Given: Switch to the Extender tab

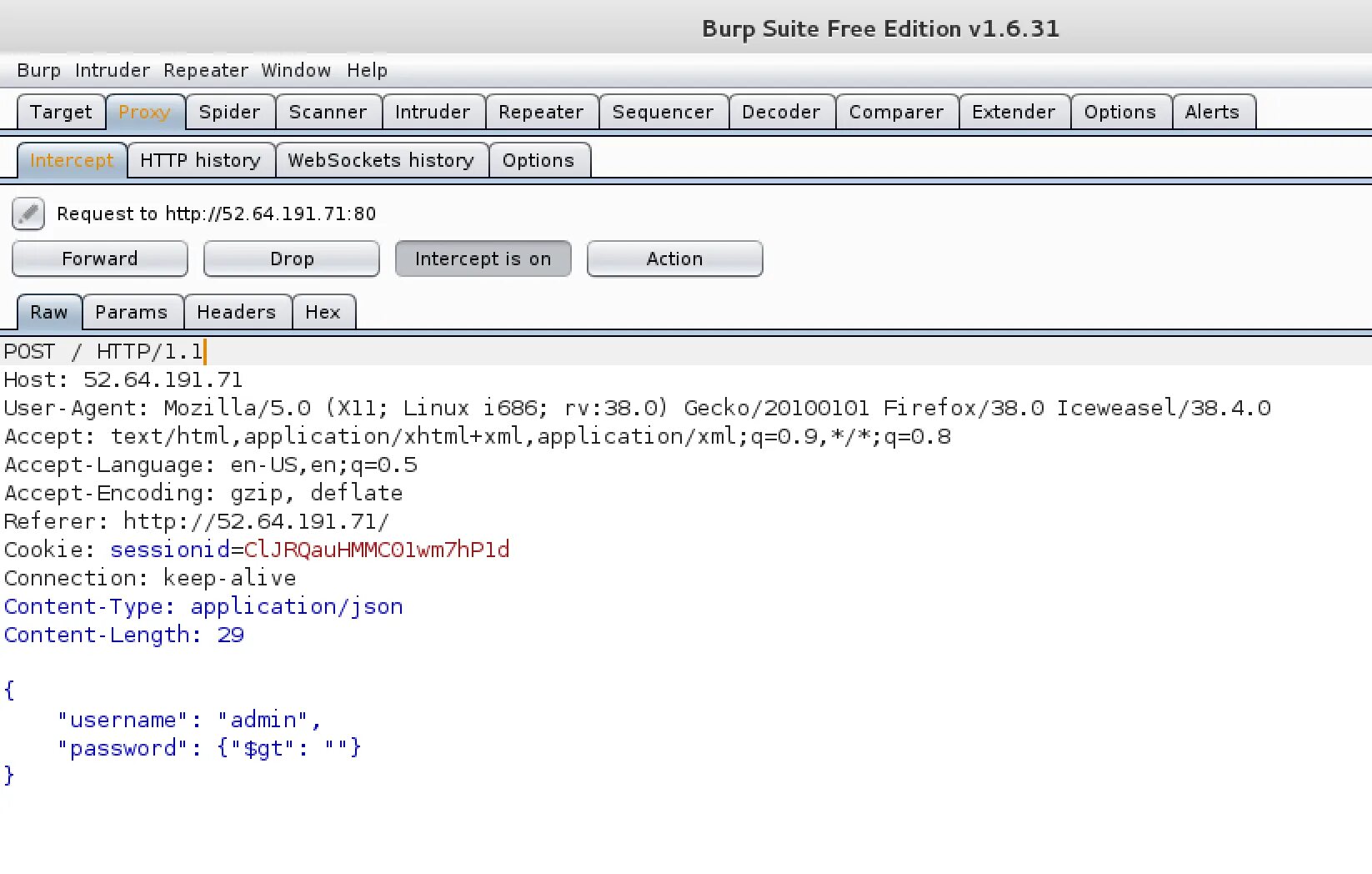Looking at the screenshot, I should pos(1014,112).
